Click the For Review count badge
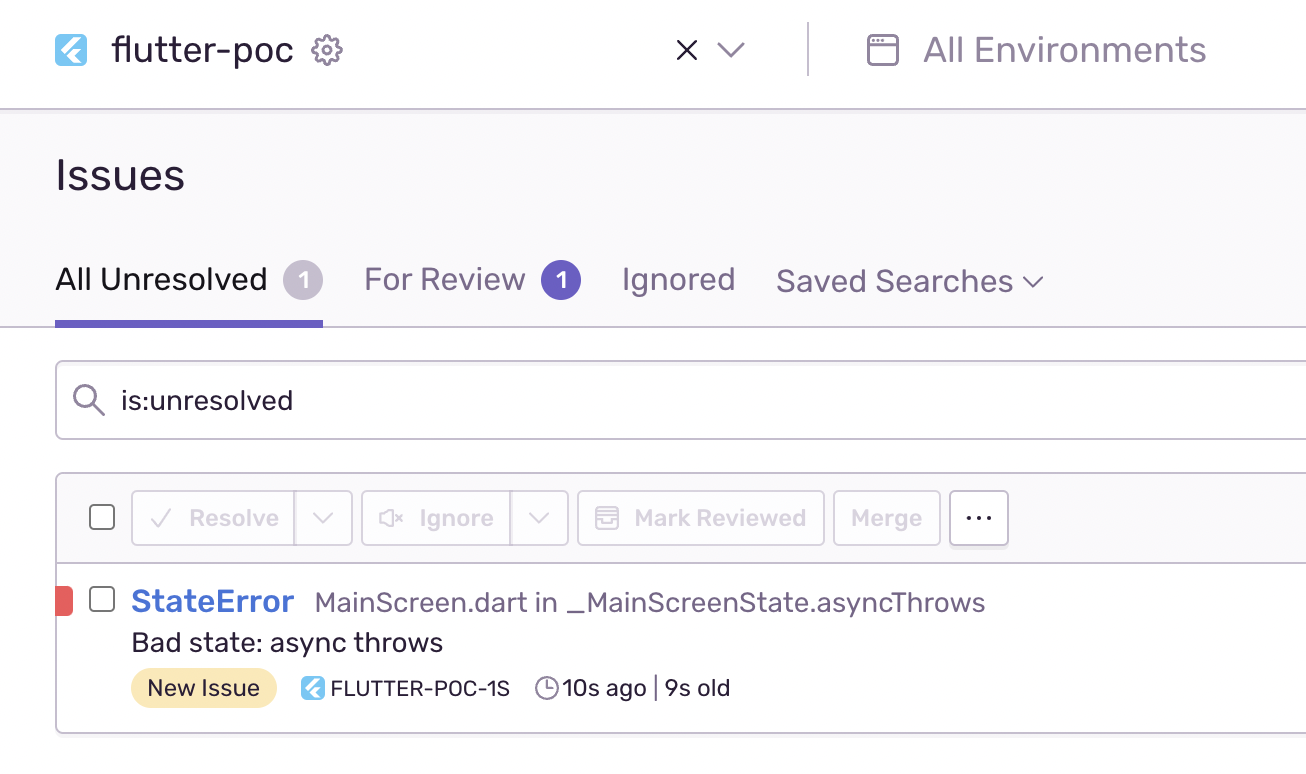The image size is (1306, 774). pyautogui.click(x=561, y=281)
